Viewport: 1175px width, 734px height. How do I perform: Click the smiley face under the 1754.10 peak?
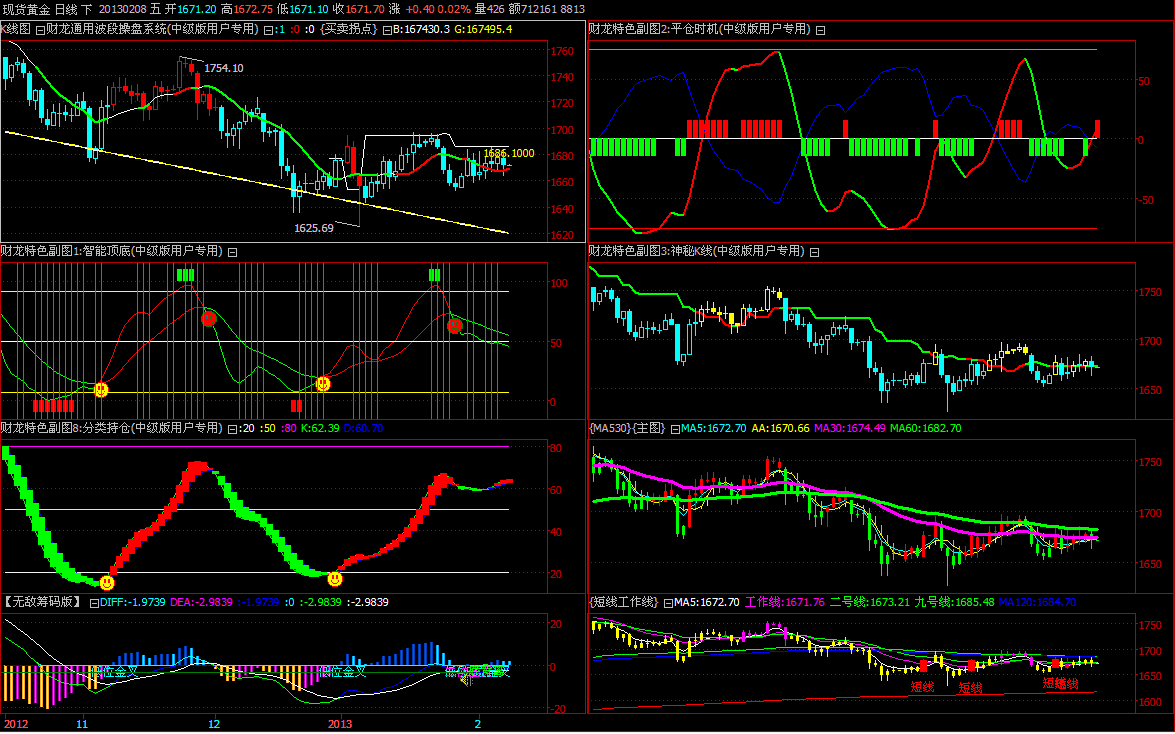(x=208, y=318)
